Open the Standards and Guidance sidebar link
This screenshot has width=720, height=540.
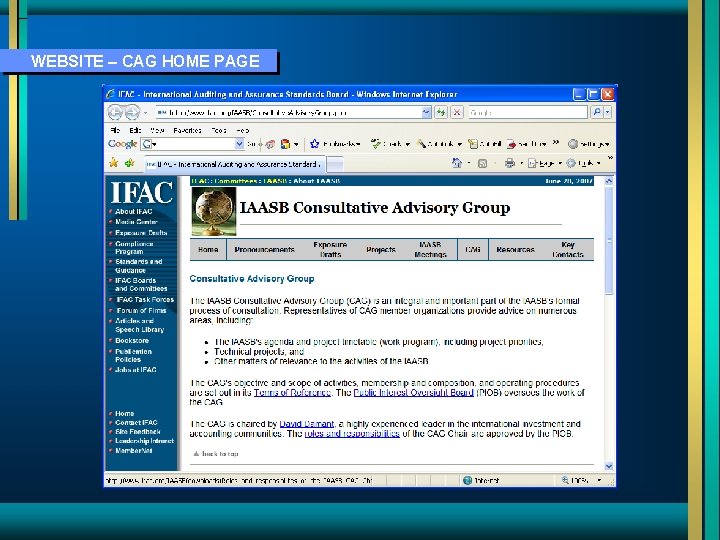click(x=139, y=266)
